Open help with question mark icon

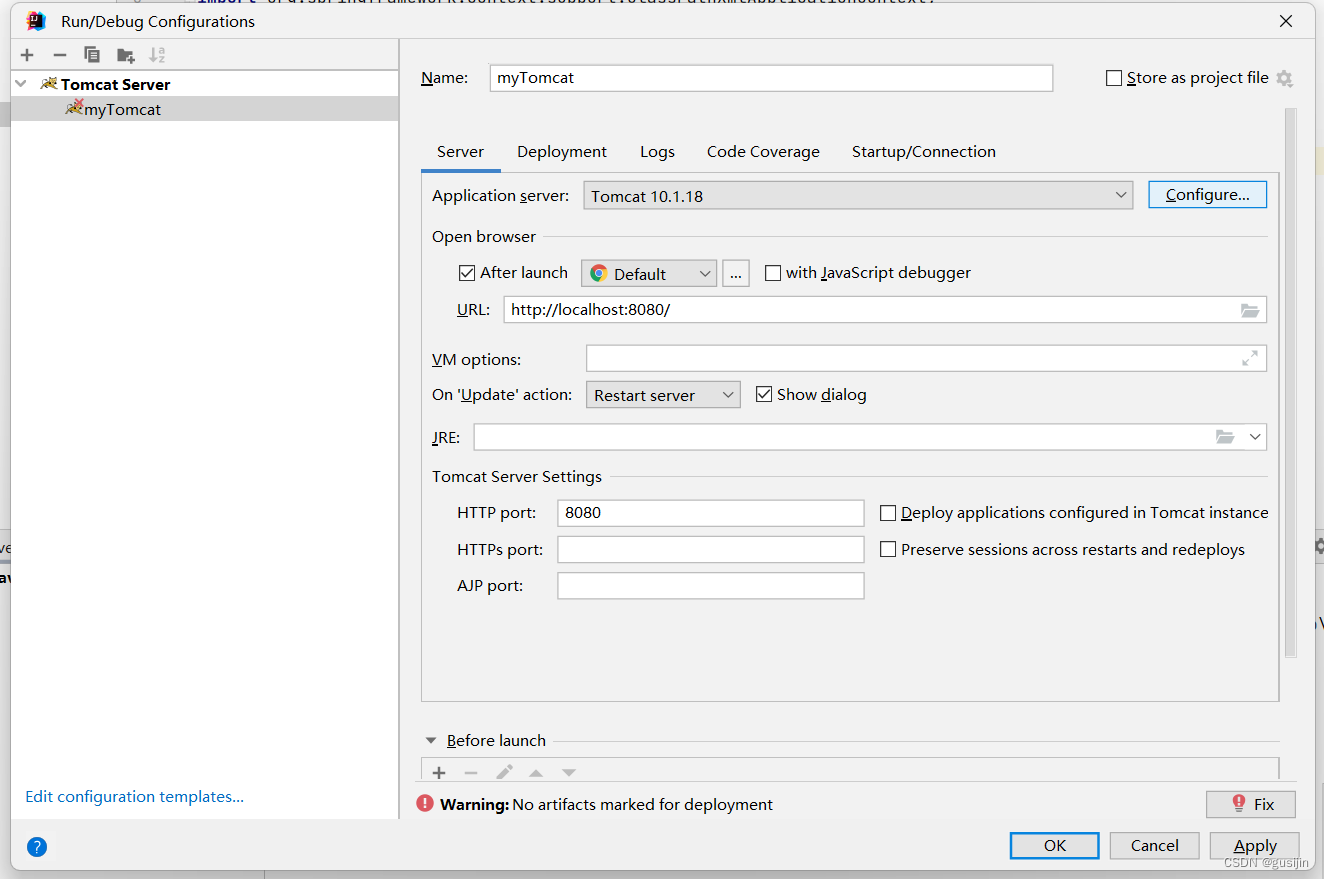(37, 847)
